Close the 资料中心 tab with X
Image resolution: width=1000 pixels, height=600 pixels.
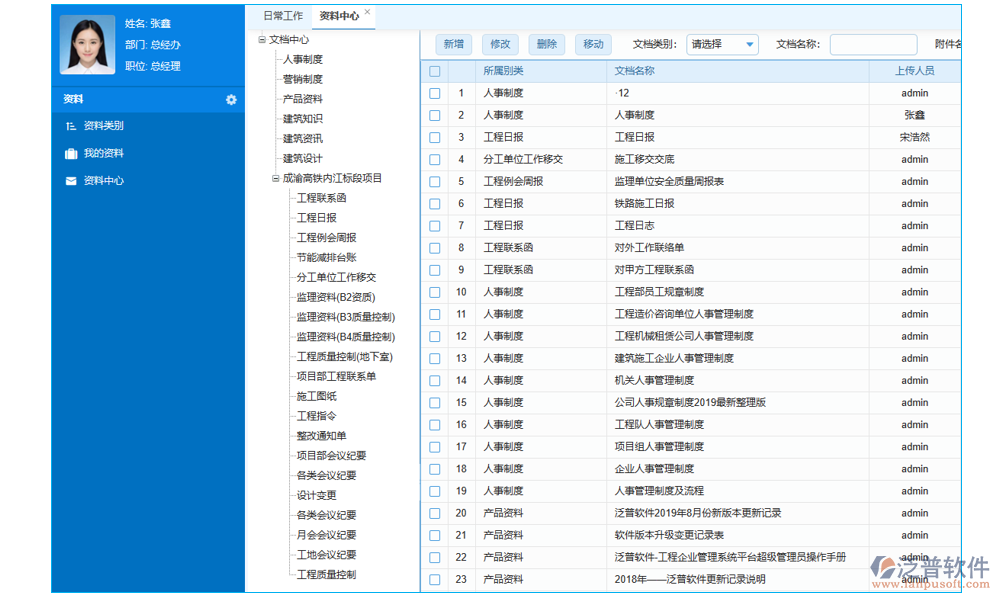click(368, 13)
